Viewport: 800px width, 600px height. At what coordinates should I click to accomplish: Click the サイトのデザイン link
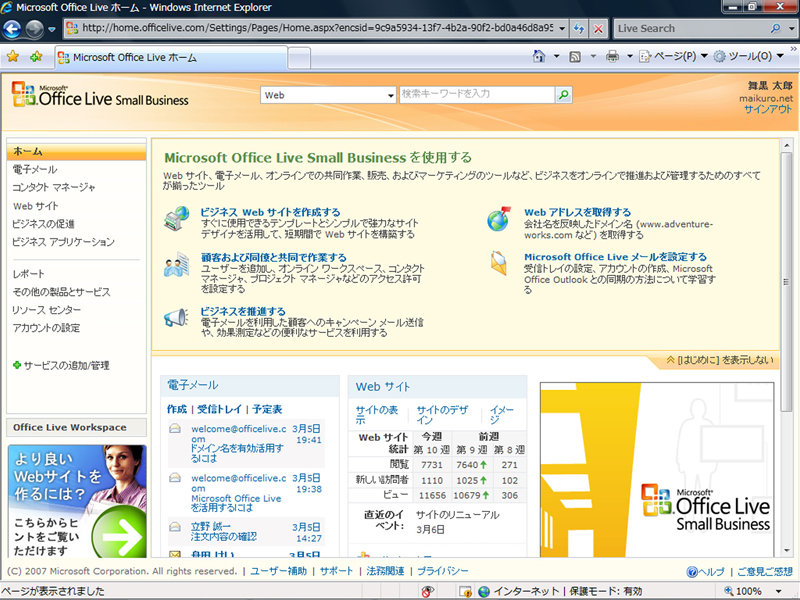click(x=442, y=415)
